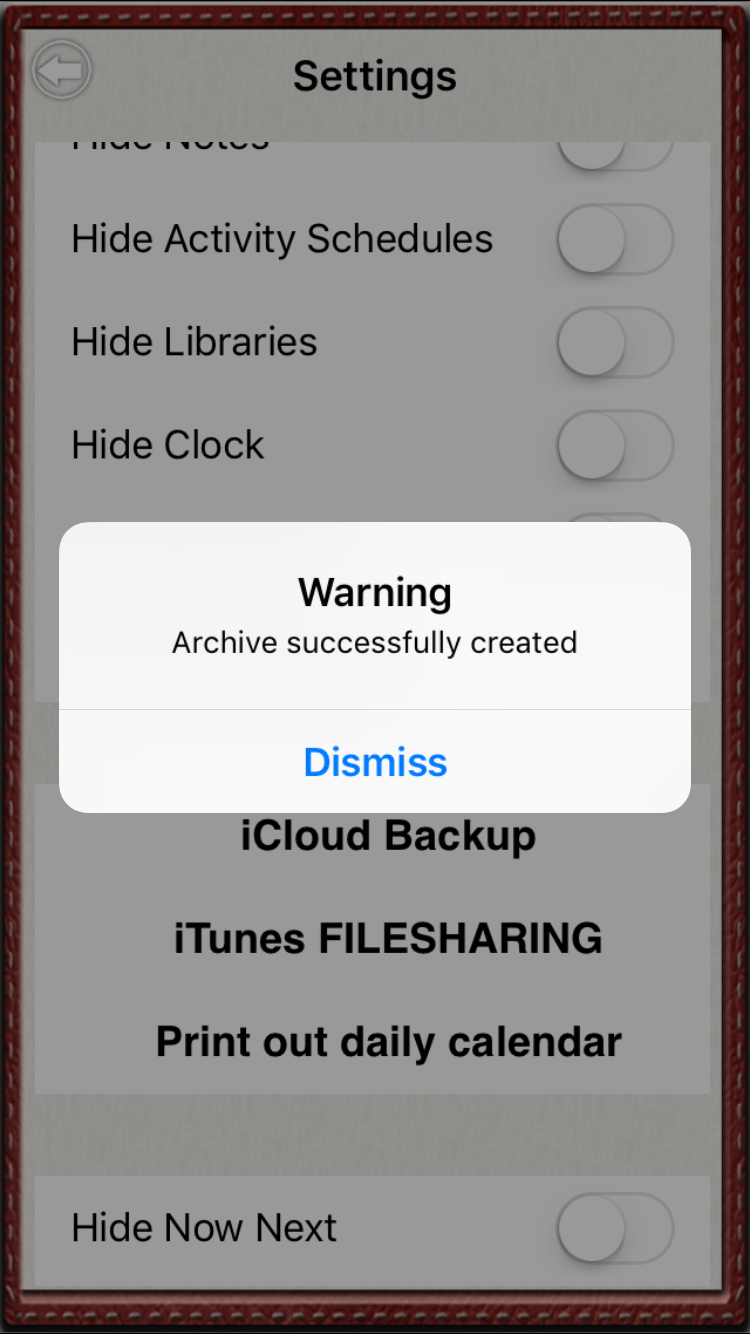This screenshot has height=1334, width=750.
Task: Select the Hide Libraries label
Action: (194, 342)
